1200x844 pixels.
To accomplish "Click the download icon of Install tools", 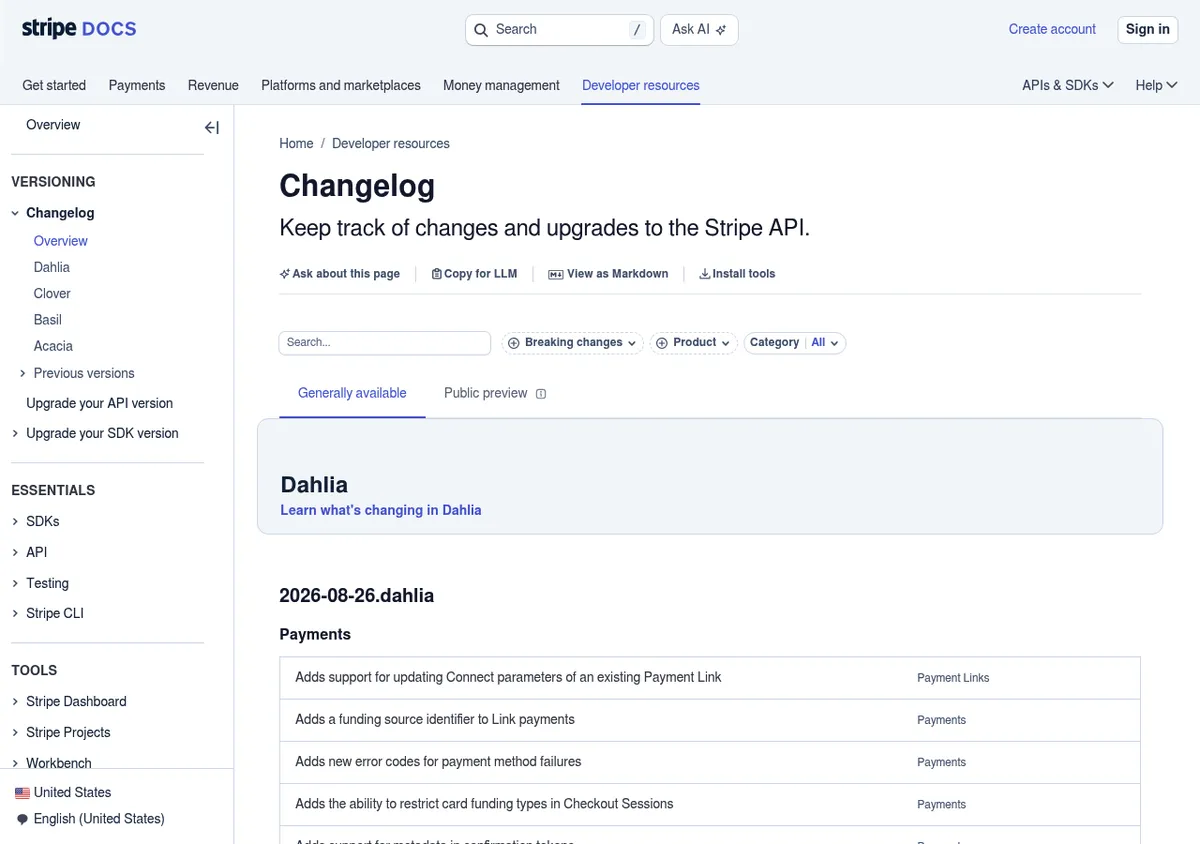I will click(x=705, y=274).
